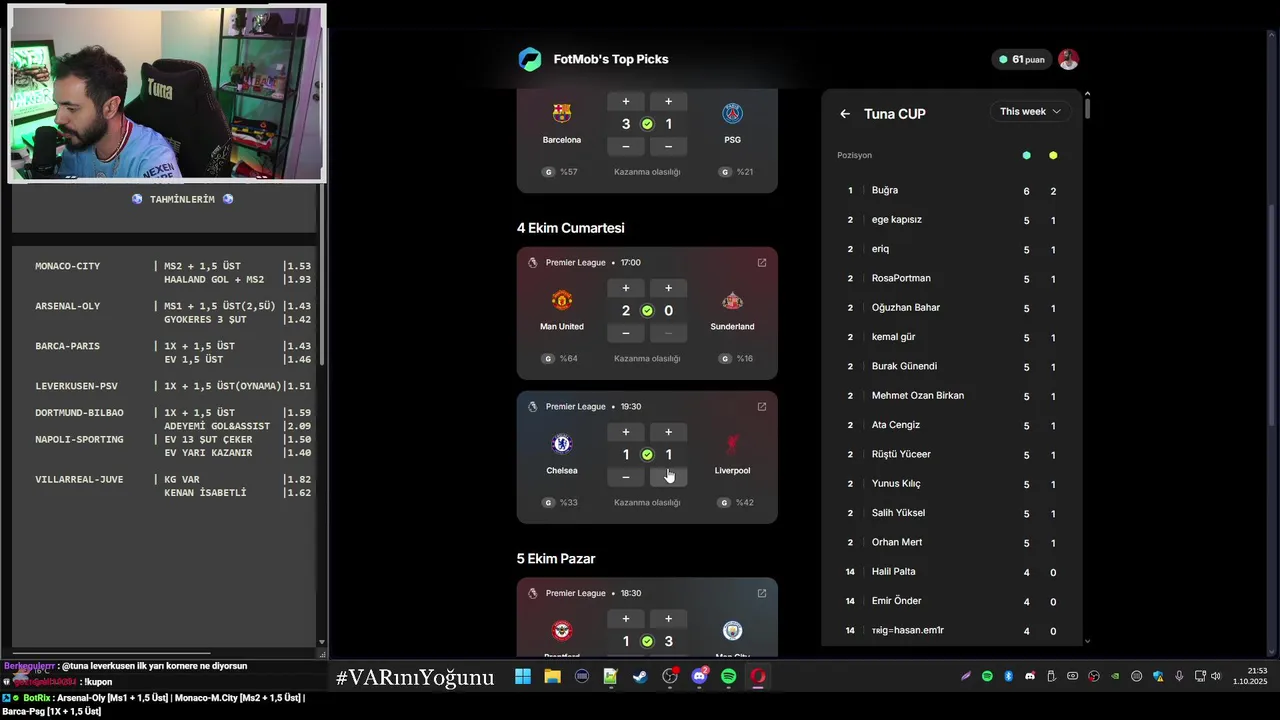Viewport: 1280px width, 720px height.
Task: Click the Man United club crest
Action: tap(562, 300)
